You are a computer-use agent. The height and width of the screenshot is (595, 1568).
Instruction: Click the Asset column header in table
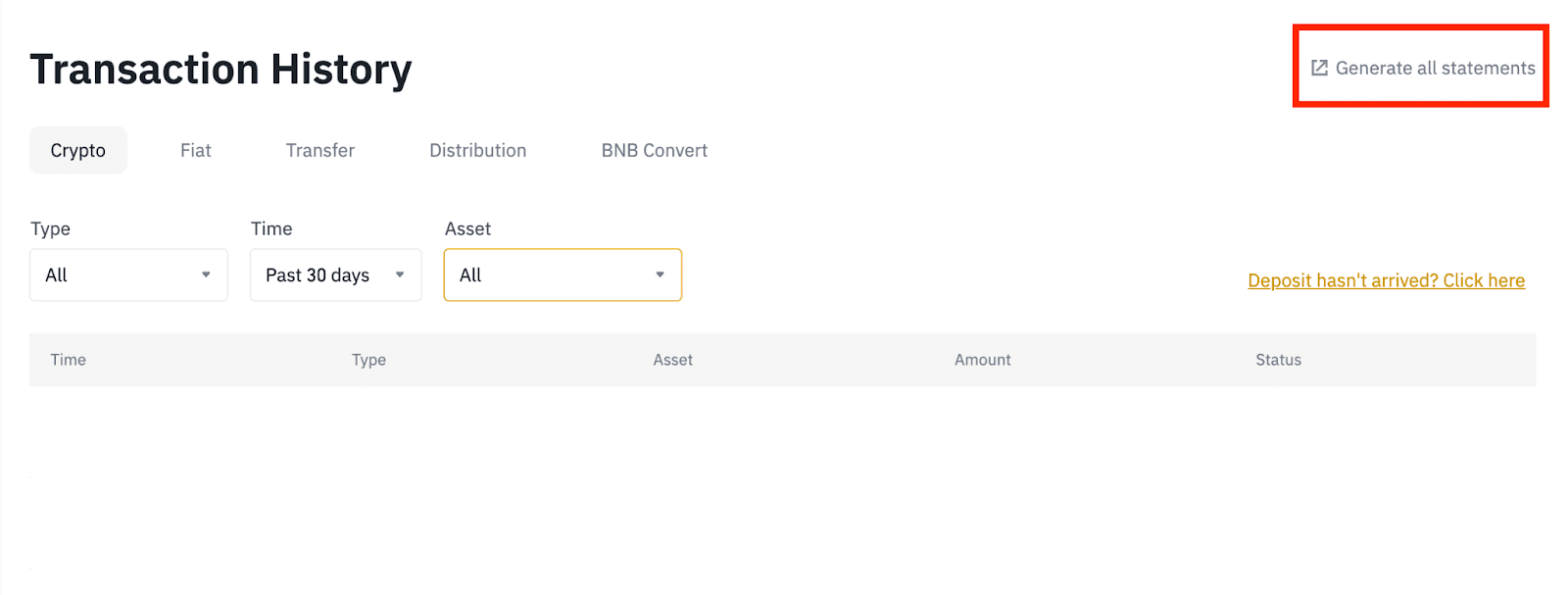(x=673, y=360)
